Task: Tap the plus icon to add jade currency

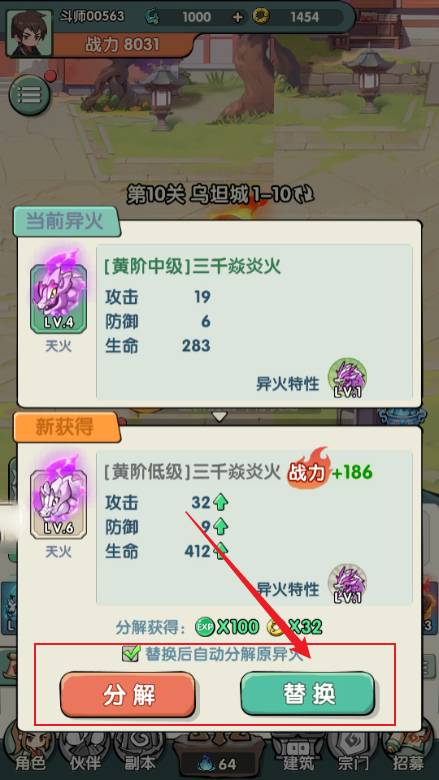Action: (x=238, y=17)
